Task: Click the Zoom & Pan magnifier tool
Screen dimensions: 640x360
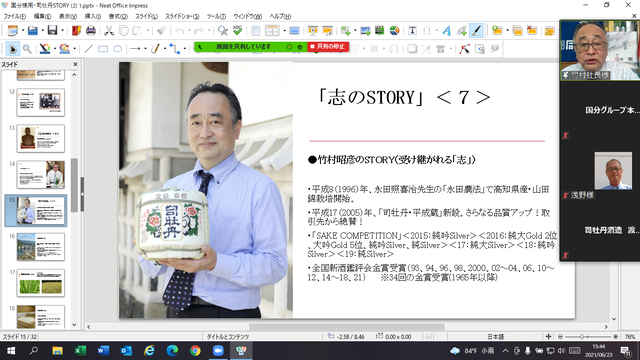Action: pos(27,49)
